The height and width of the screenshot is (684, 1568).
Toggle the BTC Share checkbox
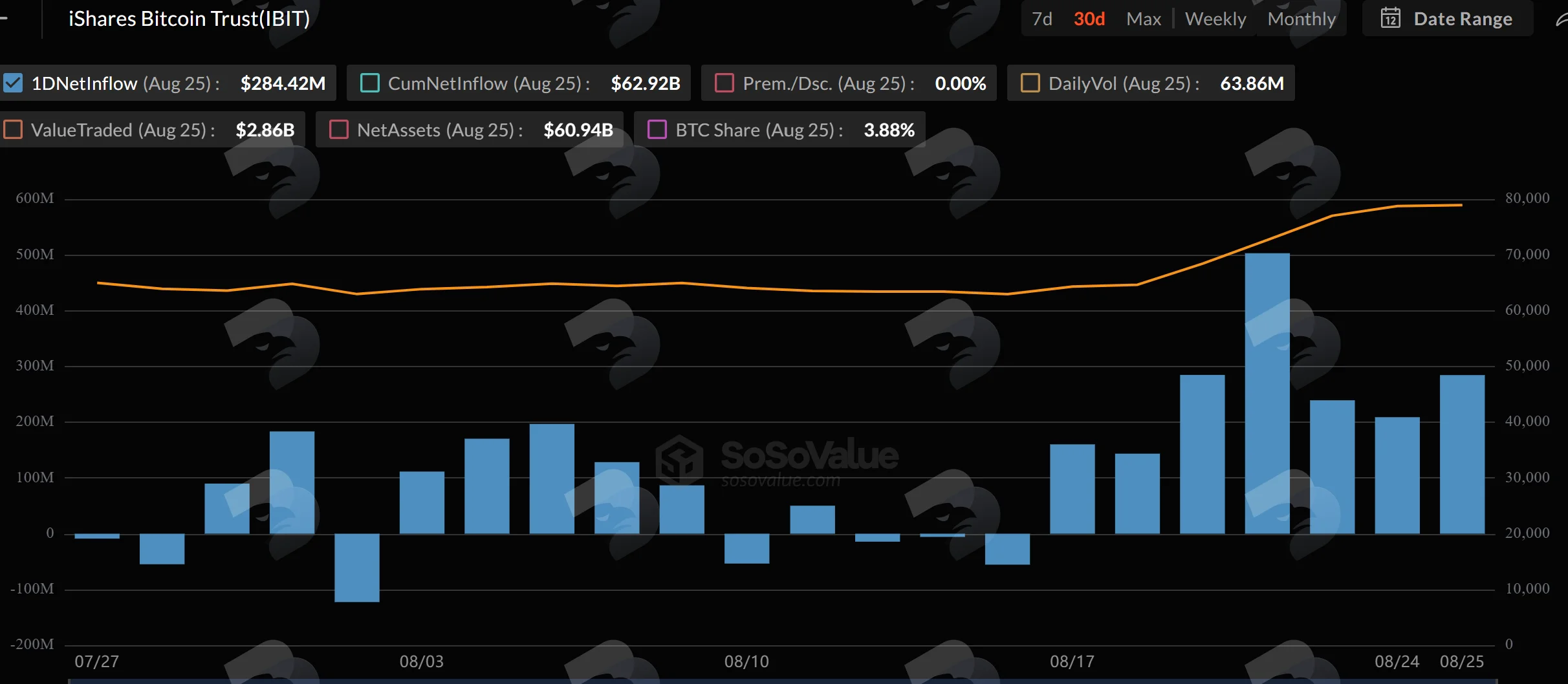[657, 130]
